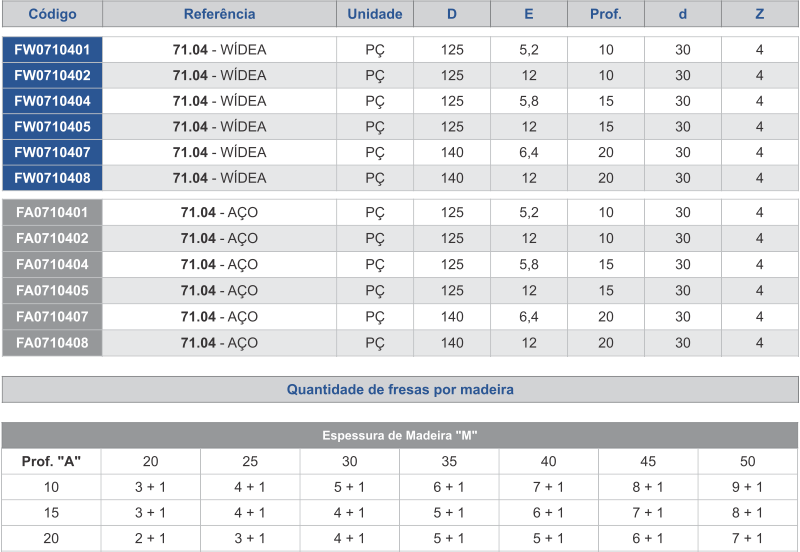This screenshot has height=552, width=800.
Task: Choose product code FW0710408
Action: [52, 178]
